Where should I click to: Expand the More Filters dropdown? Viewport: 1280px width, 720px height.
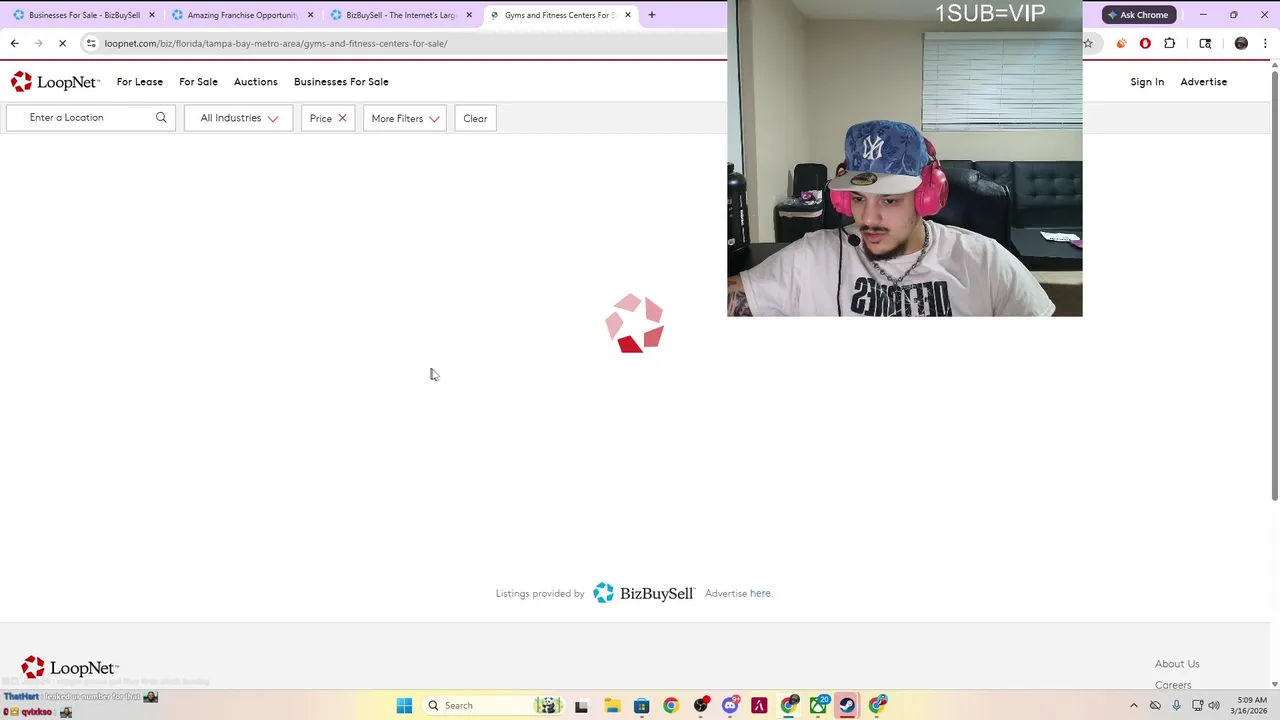[x=405, y=118]
